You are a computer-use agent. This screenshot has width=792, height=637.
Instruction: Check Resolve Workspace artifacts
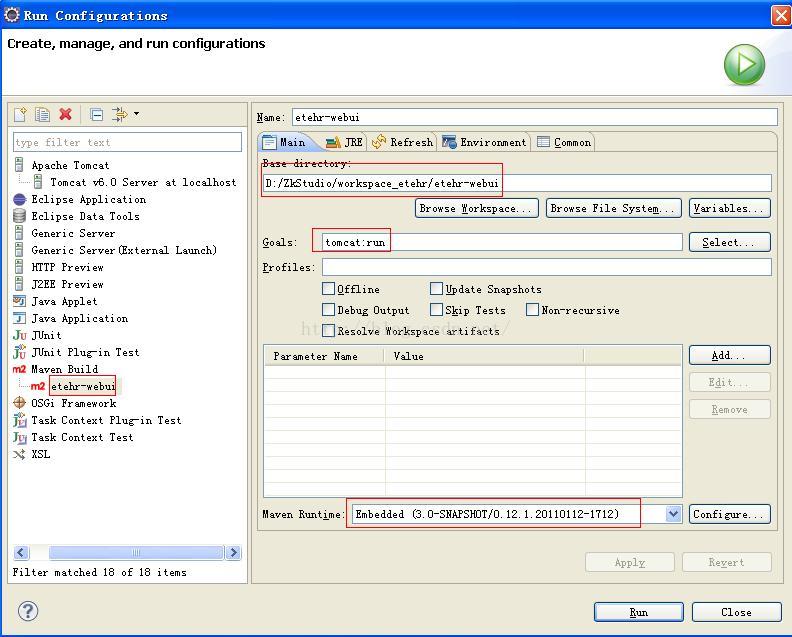328,330
